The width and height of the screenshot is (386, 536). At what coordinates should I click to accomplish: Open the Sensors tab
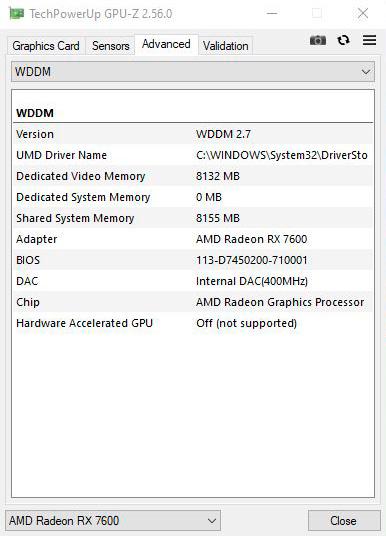tap(110, 46)
